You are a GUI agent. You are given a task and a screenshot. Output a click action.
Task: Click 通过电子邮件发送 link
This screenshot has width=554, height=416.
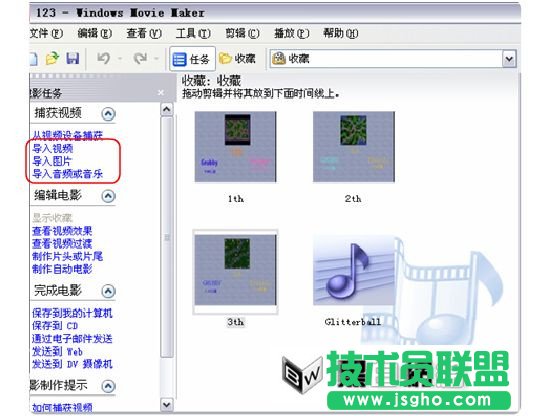[72, 339]
